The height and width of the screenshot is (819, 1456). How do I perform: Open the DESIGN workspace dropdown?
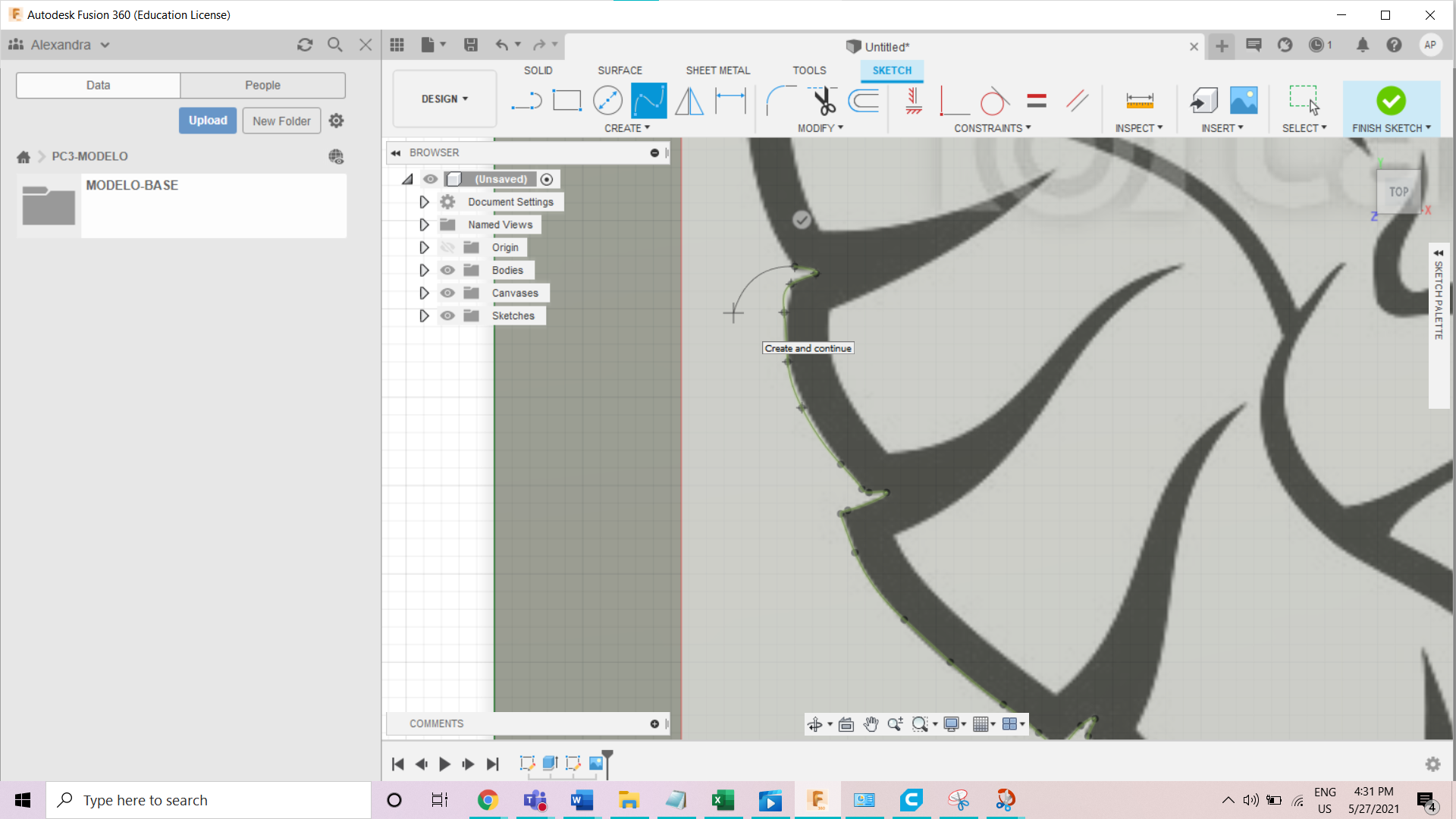[444, 99]
